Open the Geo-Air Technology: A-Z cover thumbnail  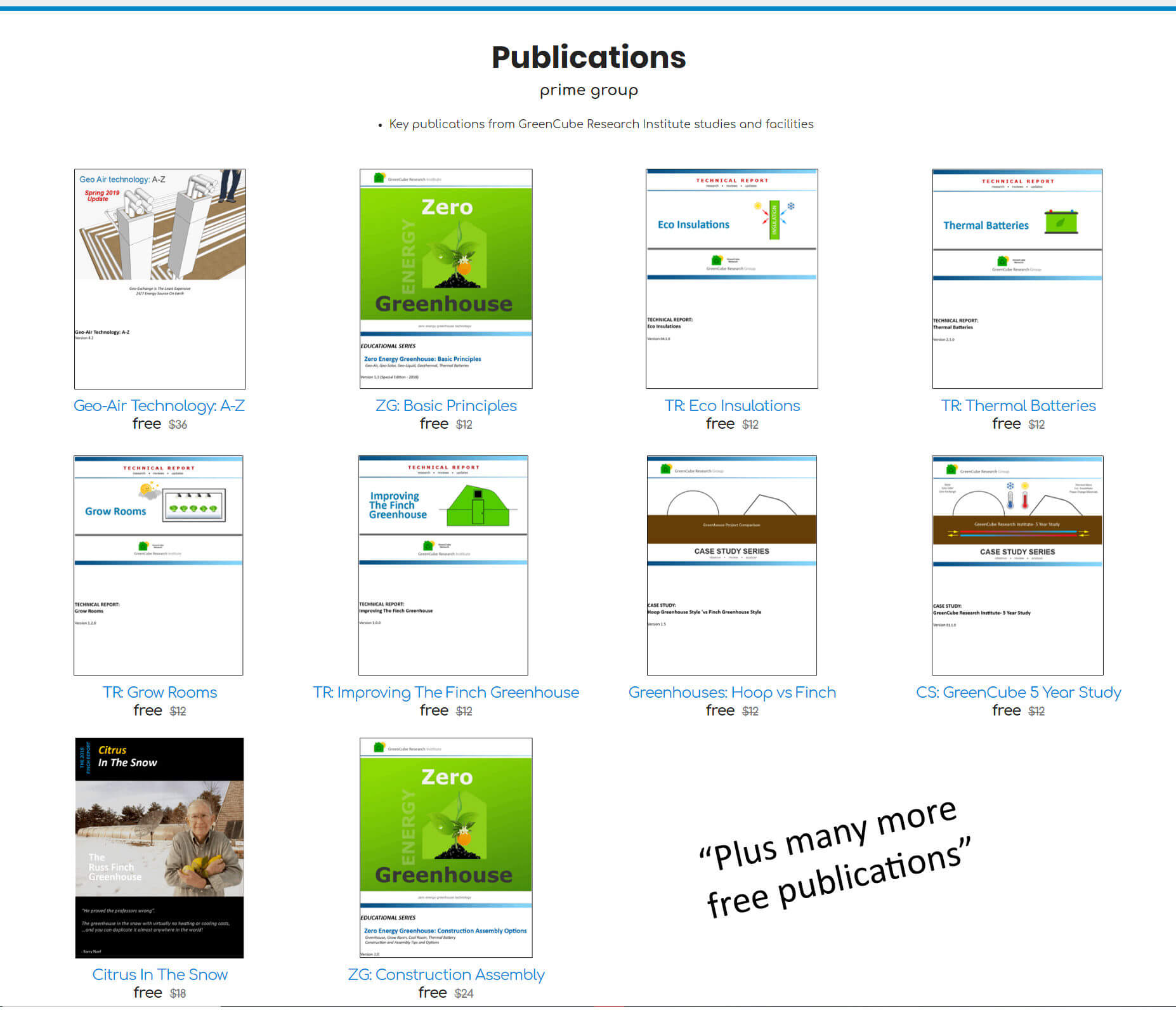(160, 278)
